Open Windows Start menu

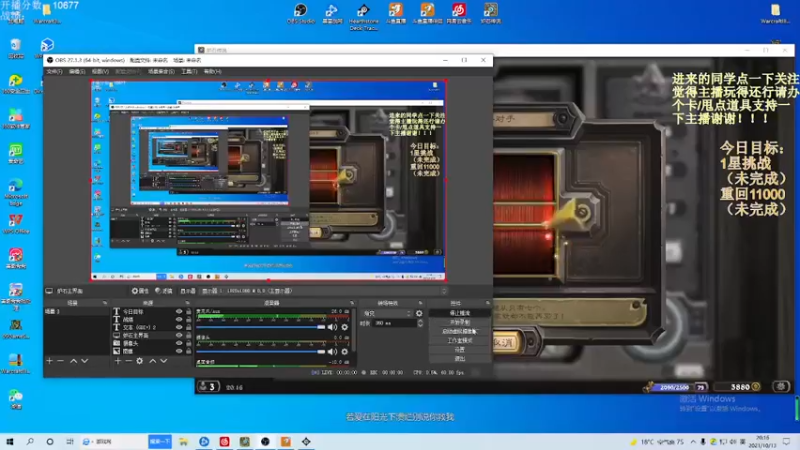[x=10, y=441]
